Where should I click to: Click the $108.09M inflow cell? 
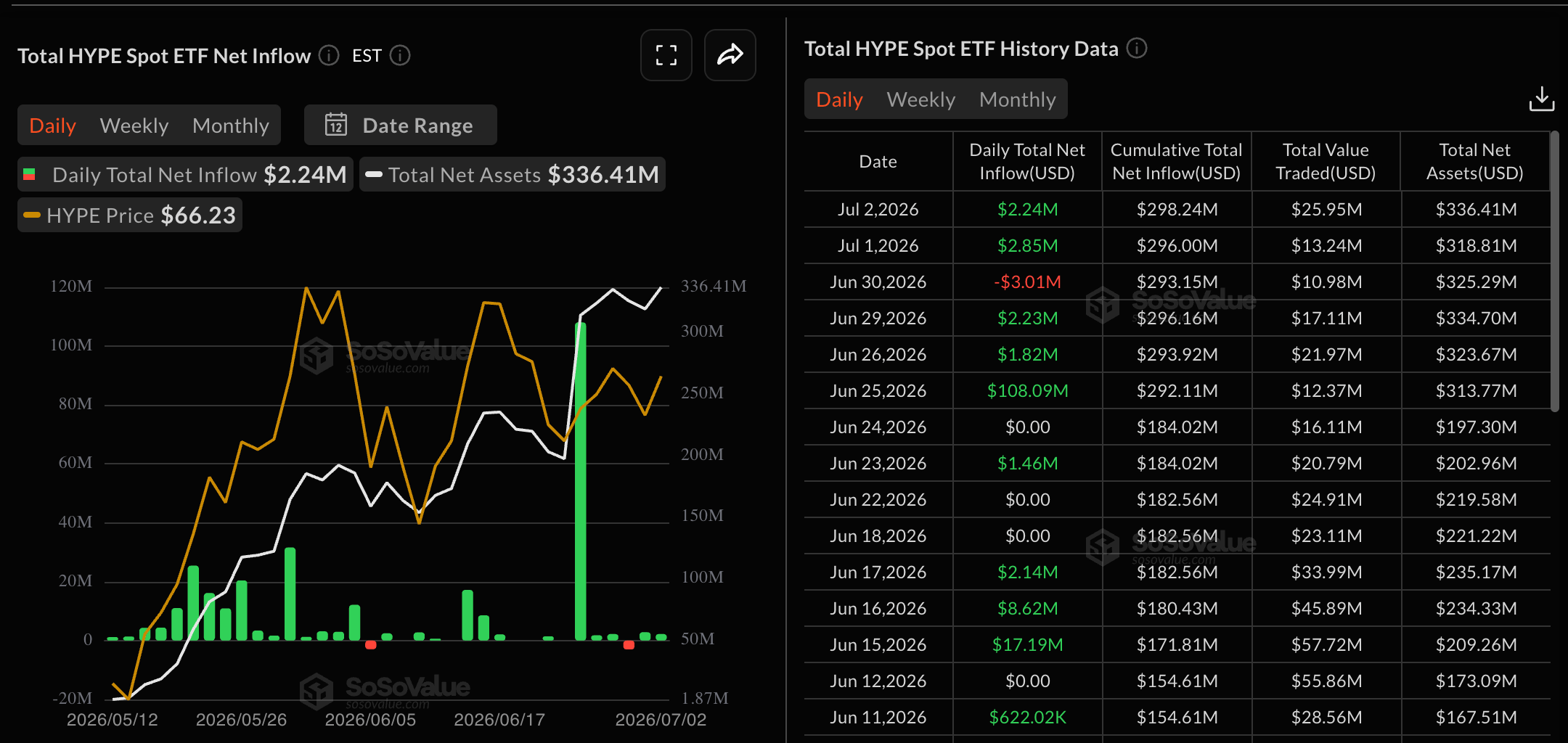[x=1027, y=391]
